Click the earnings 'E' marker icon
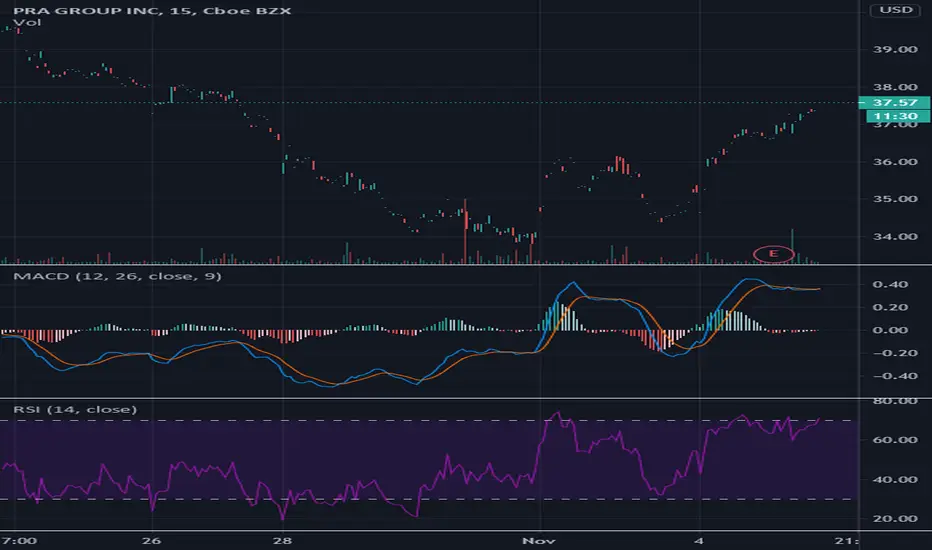This screenshot has height=550, width=932. click(773, 254)
